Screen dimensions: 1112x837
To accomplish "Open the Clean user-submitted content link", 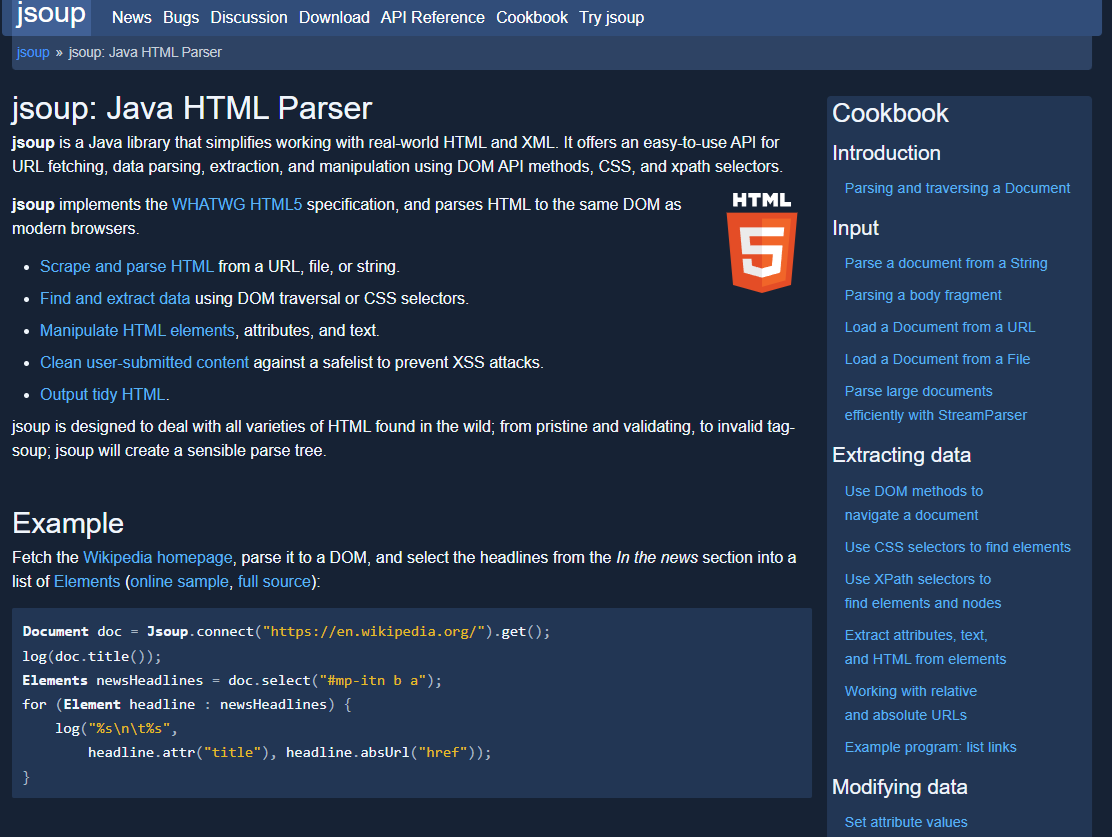I will pos(144,362).
